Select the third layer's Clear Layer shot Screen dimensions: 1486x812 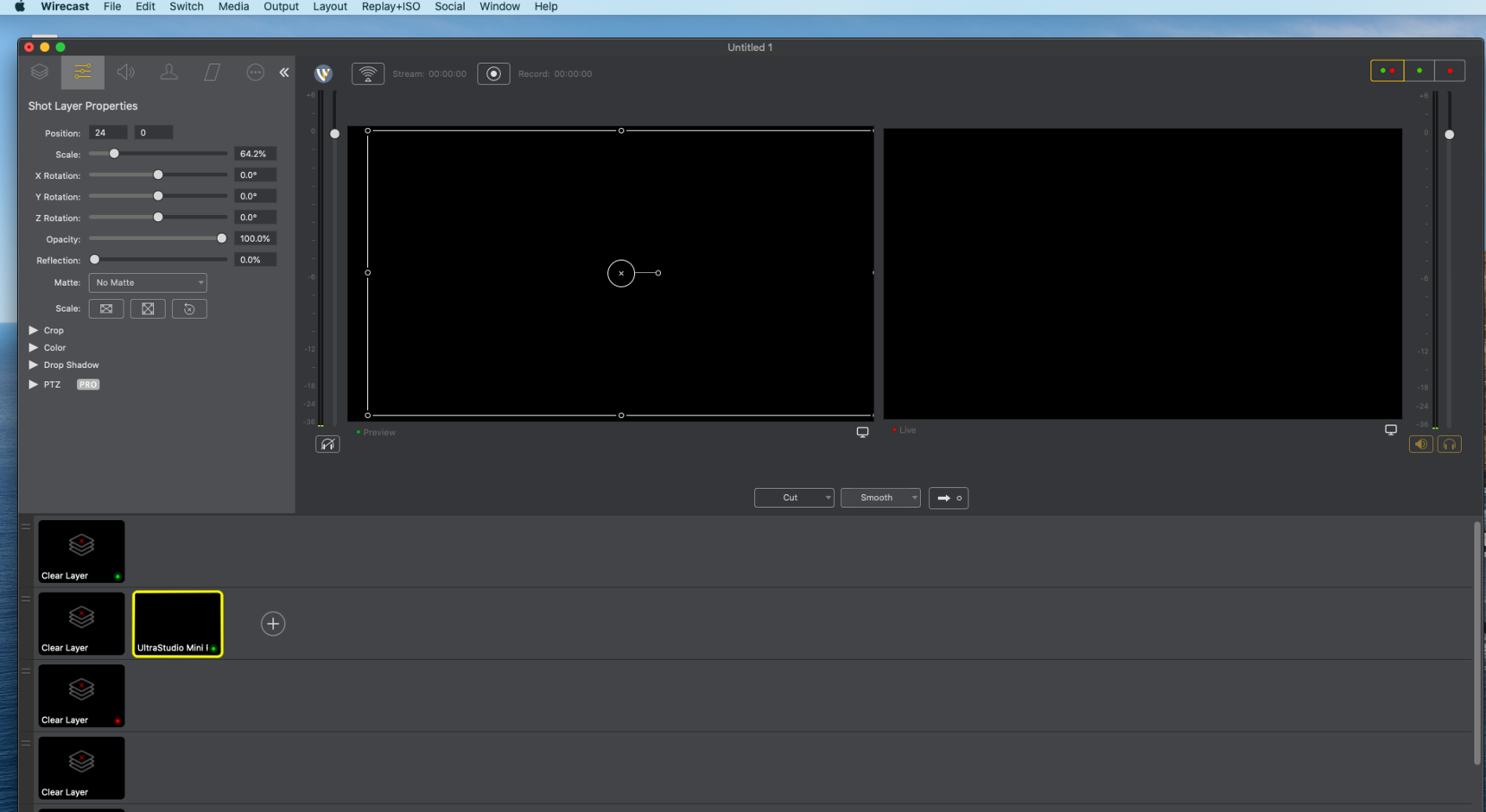(x=81, y=695)
